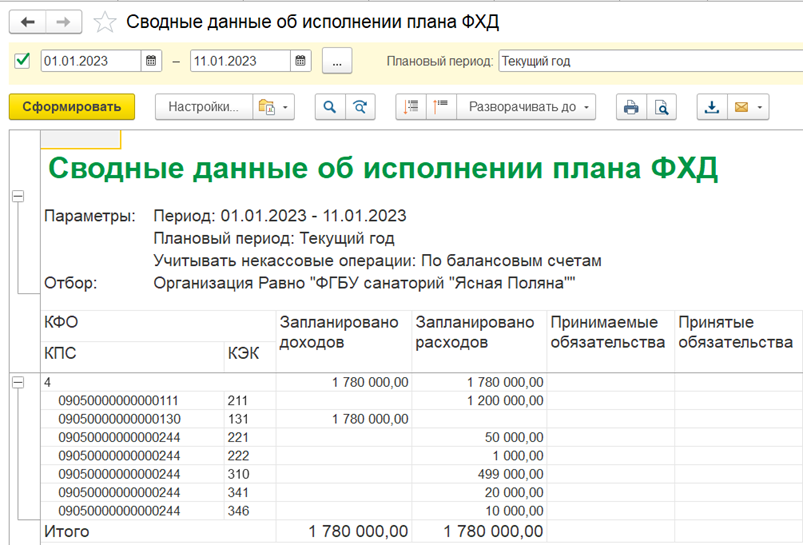
Task: Open the report variants folder dropdown
Action: tap(273, 107)
